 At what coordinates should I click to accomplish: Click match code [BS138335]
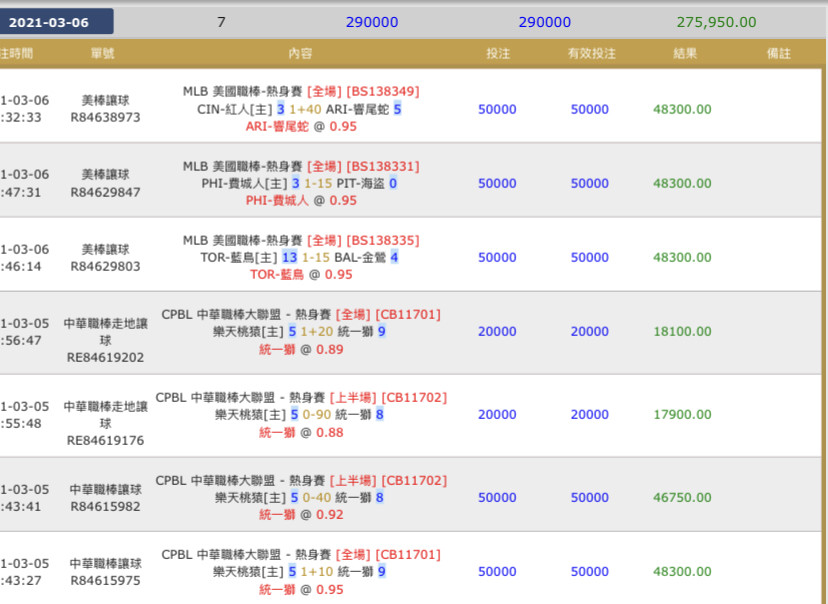point(383,240)
